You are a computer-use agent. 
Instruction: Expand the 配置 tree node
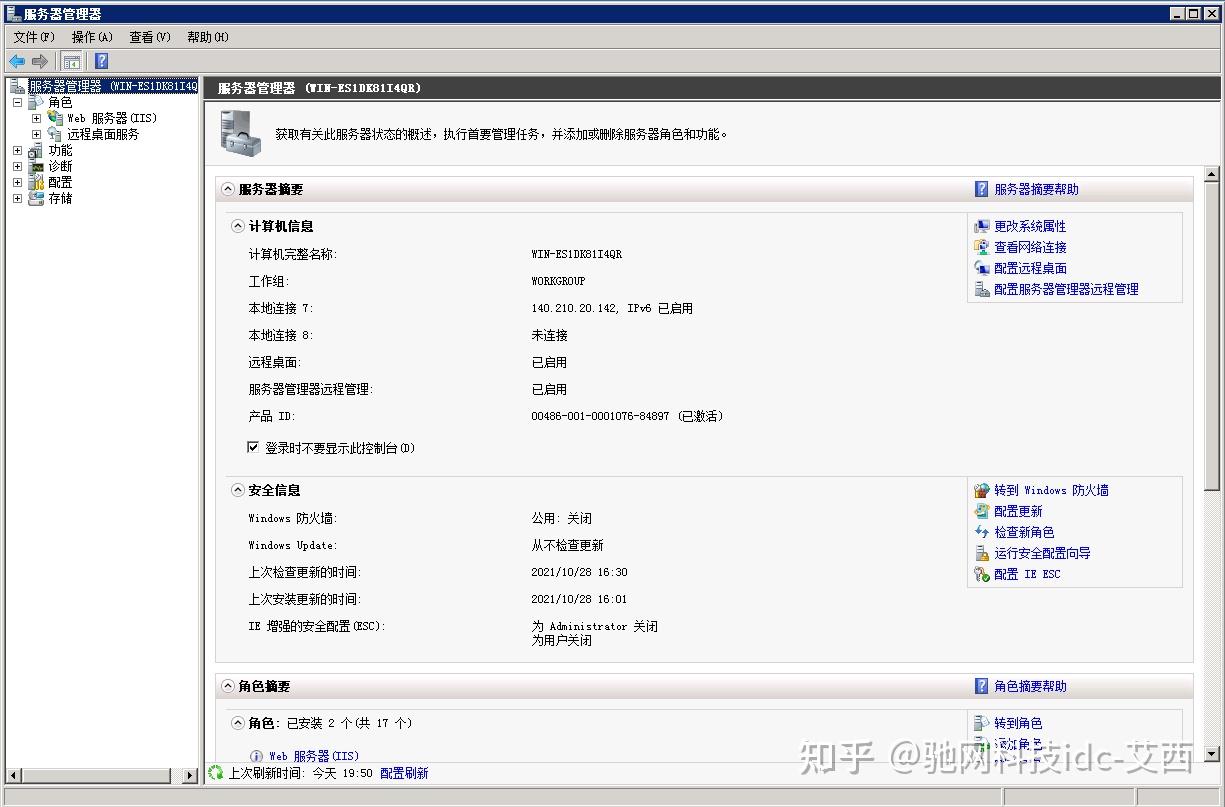tap(17, 182)
